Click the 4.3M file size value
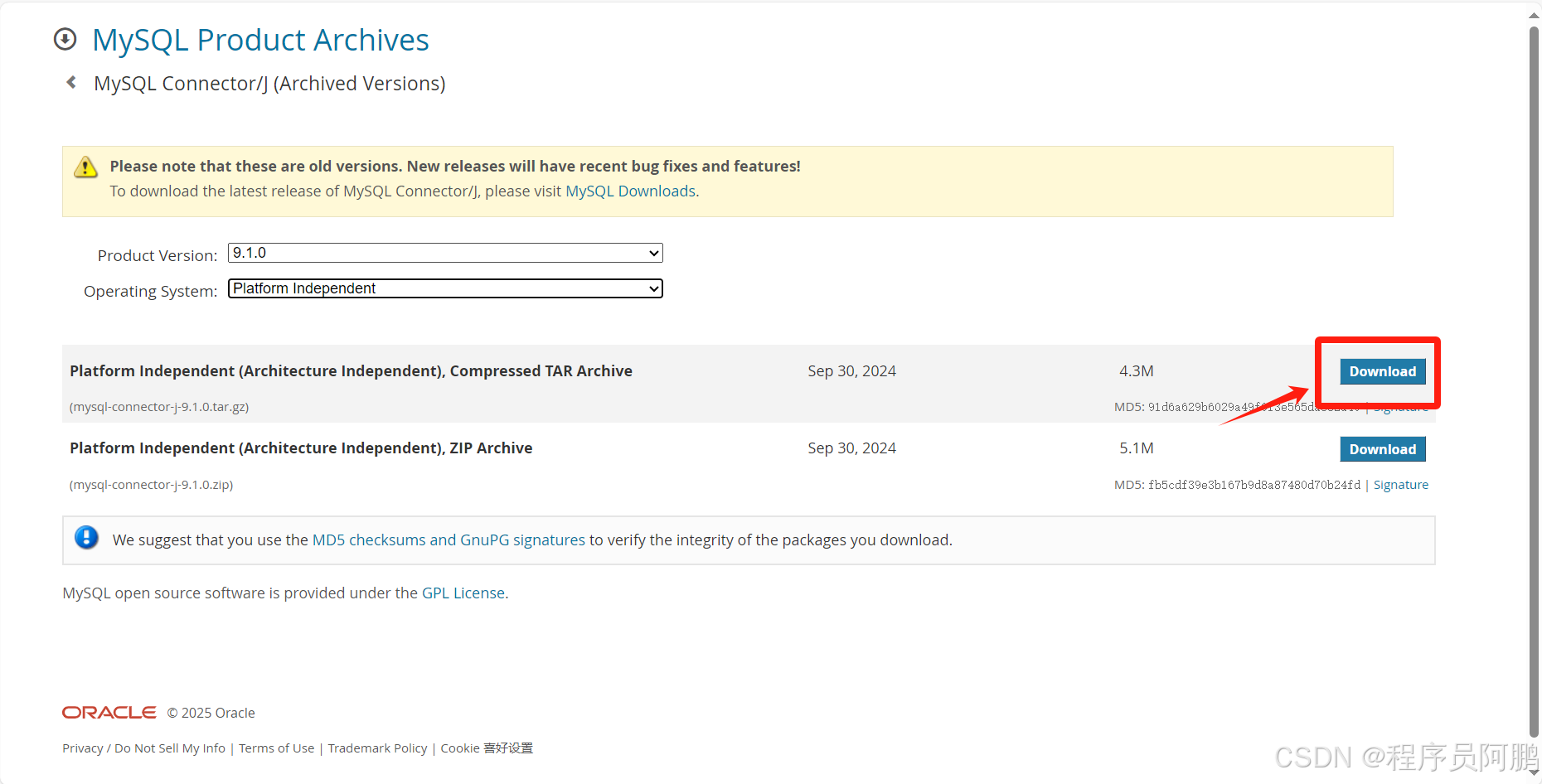 1136,371
